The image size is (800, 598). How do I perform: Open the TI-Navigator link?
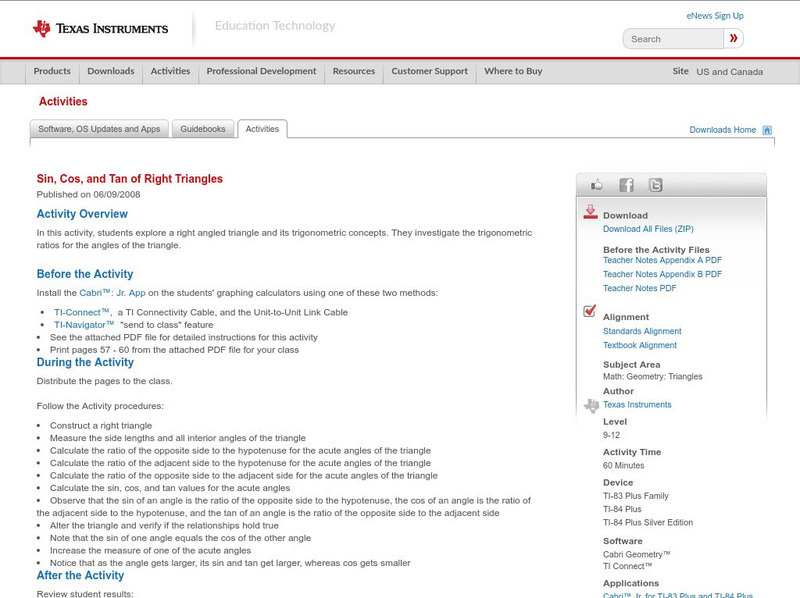(84, 325)
